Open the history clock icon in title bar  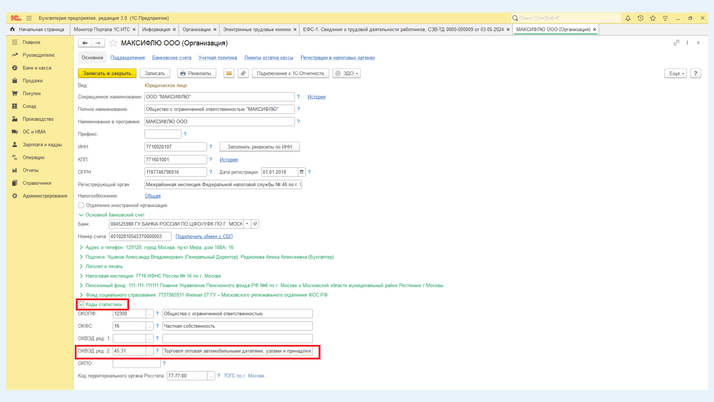pos(640,18)
